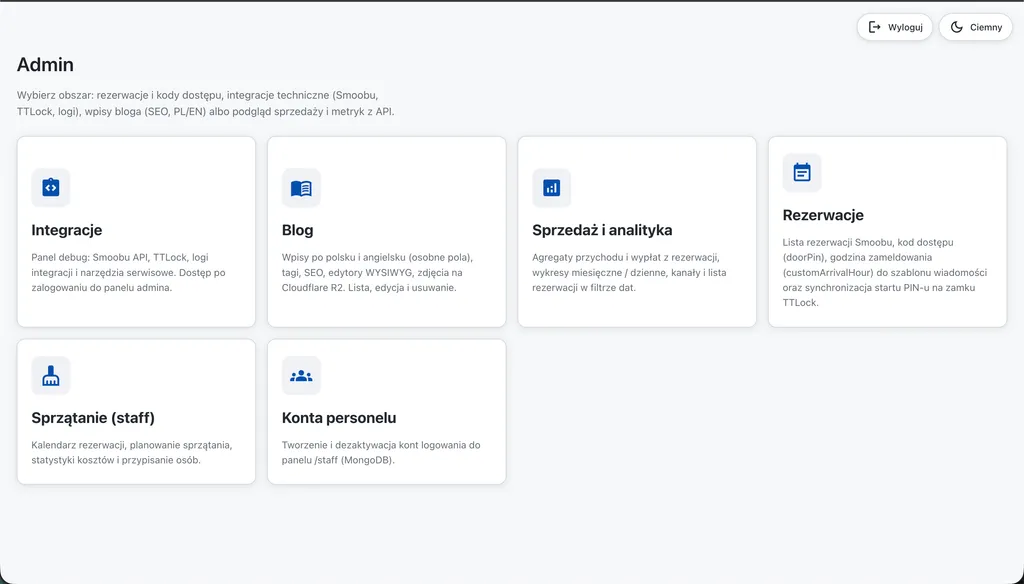1024x584 pixels.
Task: Log out with the Wyloguj button
Action: point(895,27)
